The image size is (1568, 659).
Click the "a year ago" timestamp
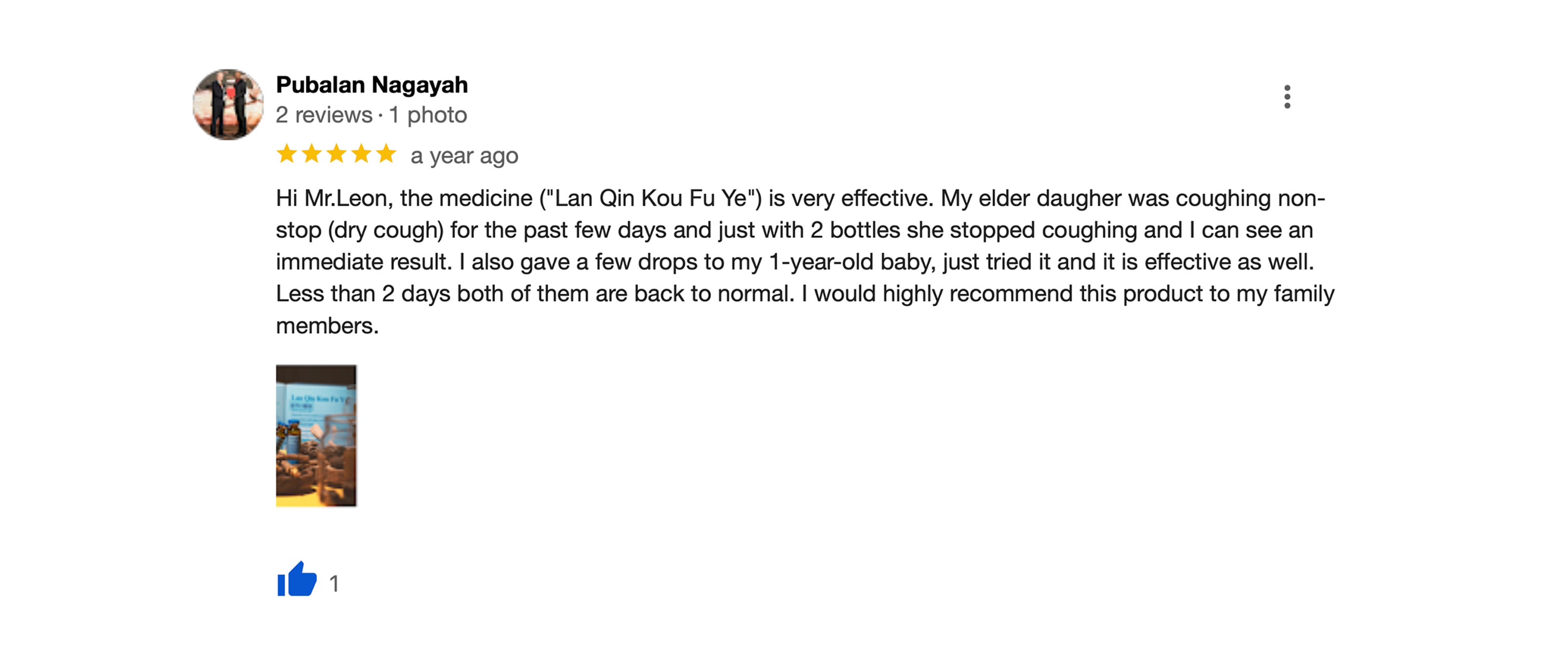[x=465, y=156]
